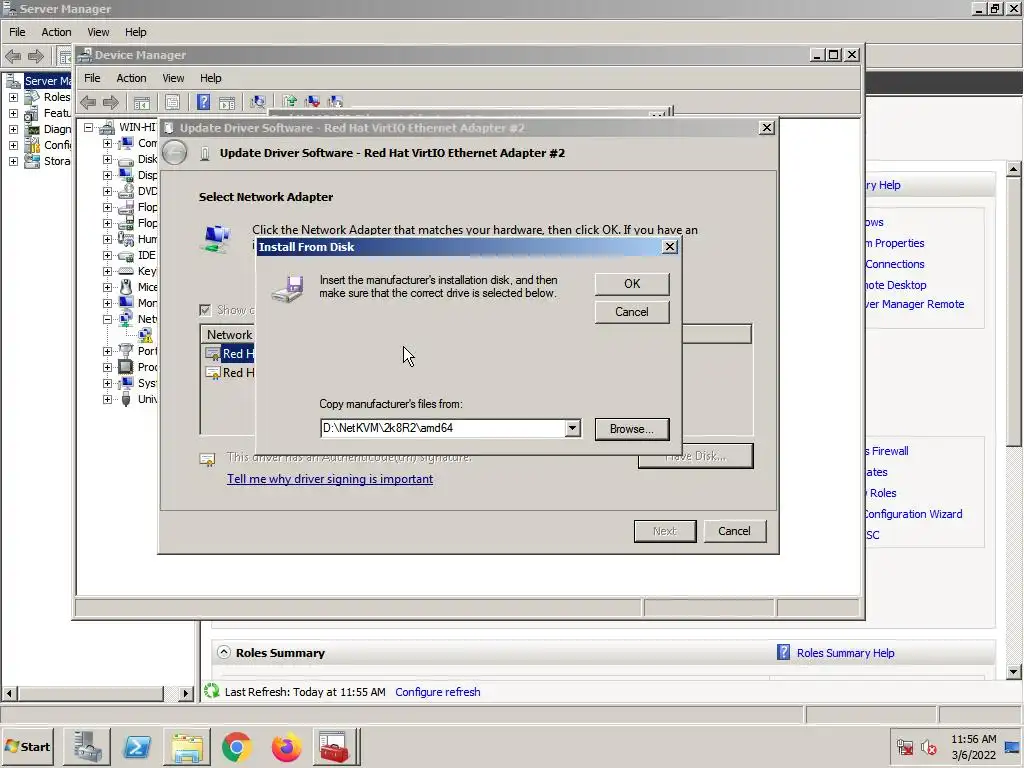The width and height of the screenshot is (1024, 768).
Task: Open Device Manager properties toolbar icon
Action: [172, 102]
